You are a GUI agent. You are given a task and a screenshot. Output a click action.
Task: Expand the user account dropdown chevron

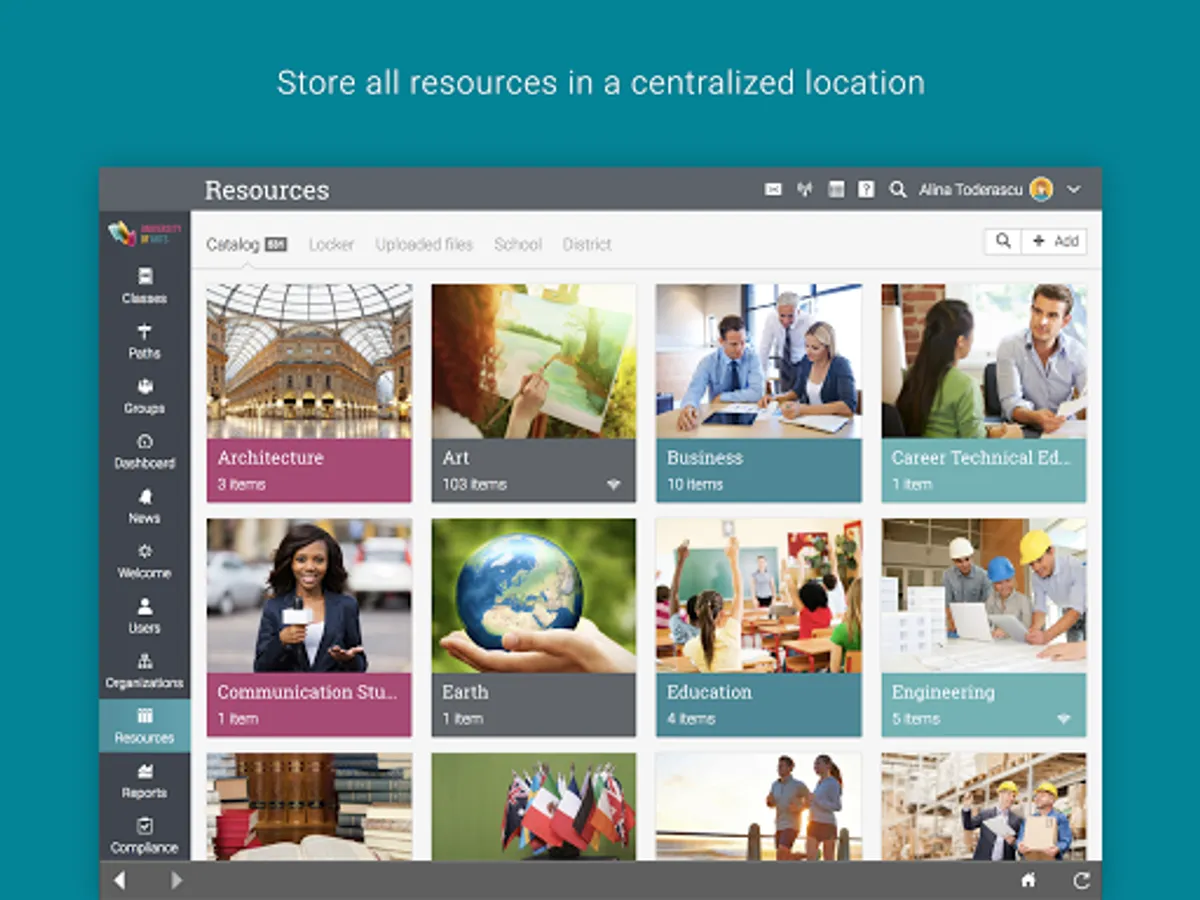(x=1074, y=189)
